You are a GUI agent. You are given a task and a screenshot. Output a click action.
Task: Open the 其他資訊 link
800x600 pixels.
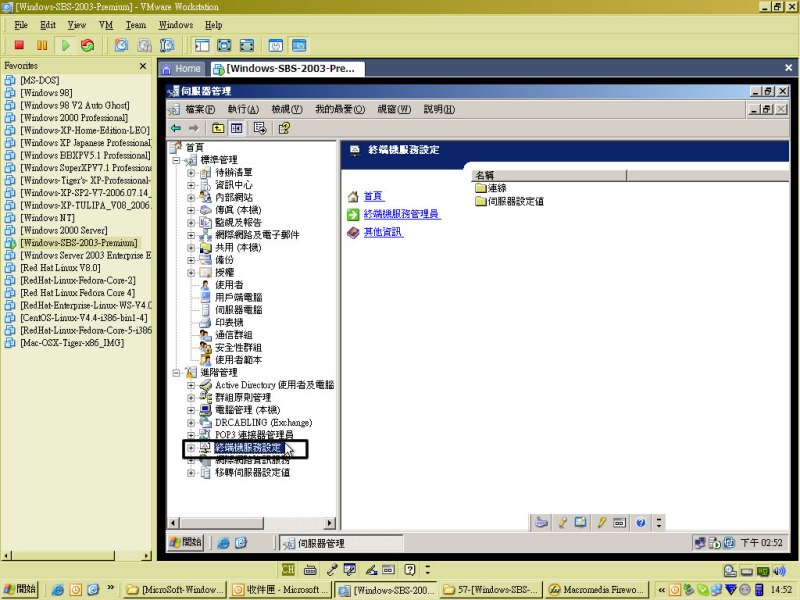click(383, 233)
